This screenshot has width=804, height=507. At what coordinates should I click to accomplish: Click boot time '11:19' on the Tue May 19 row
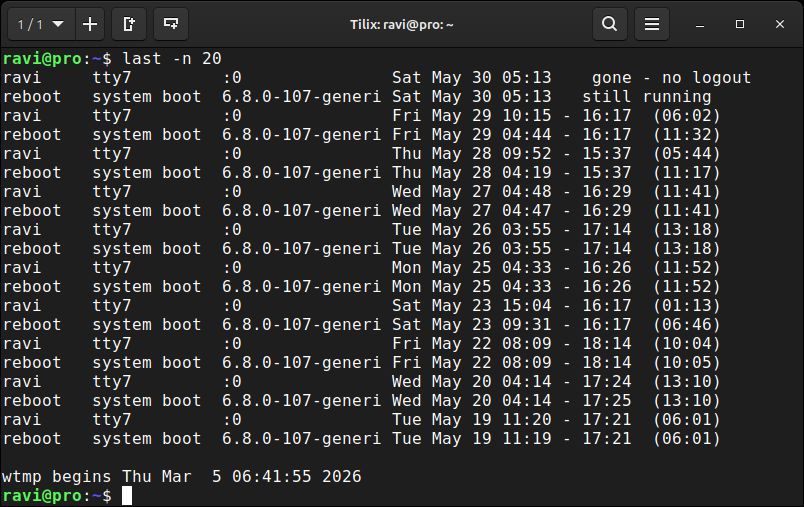[527, 438]
